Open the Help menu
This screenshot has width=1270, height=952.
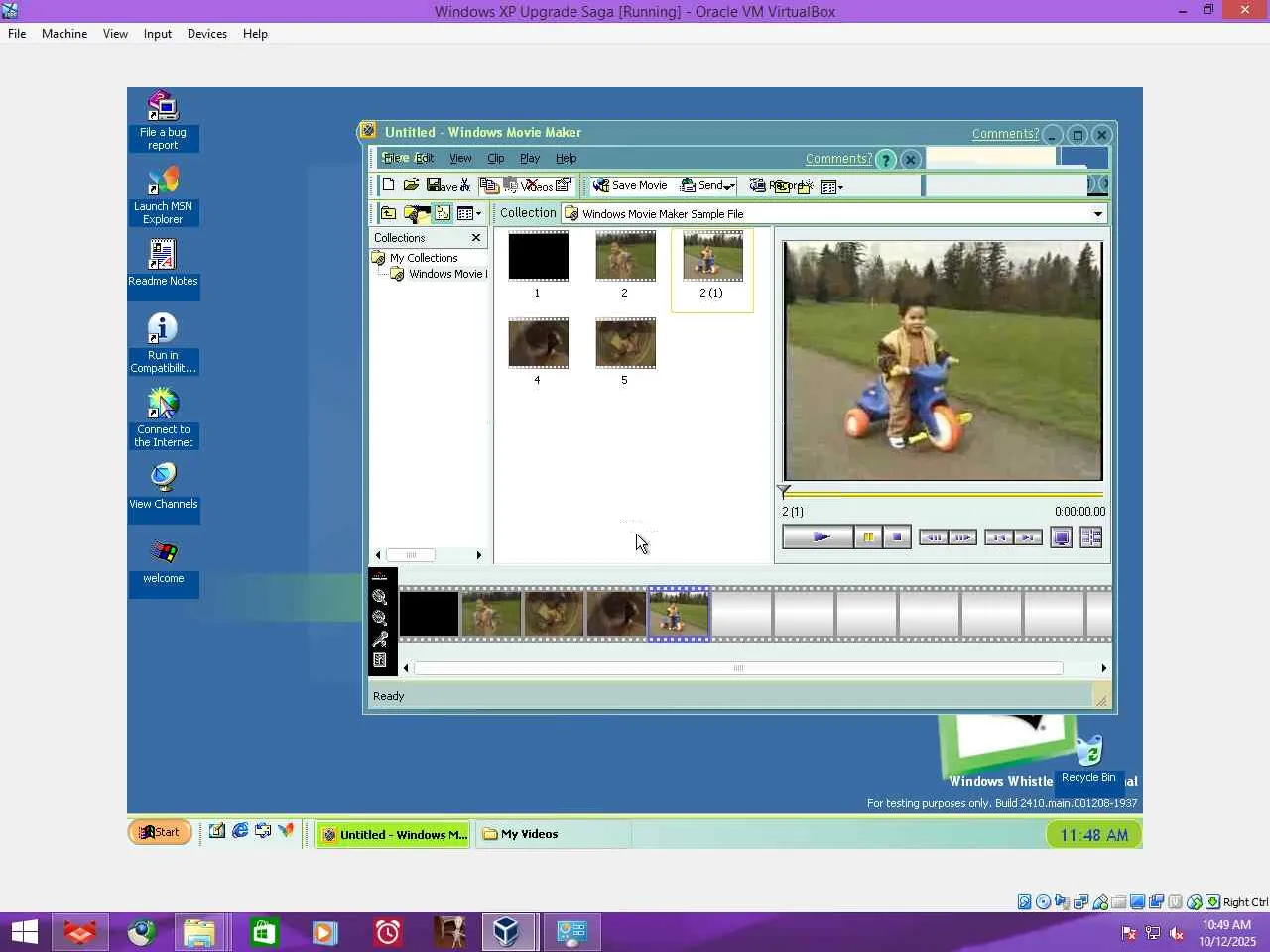click(566, 158)
